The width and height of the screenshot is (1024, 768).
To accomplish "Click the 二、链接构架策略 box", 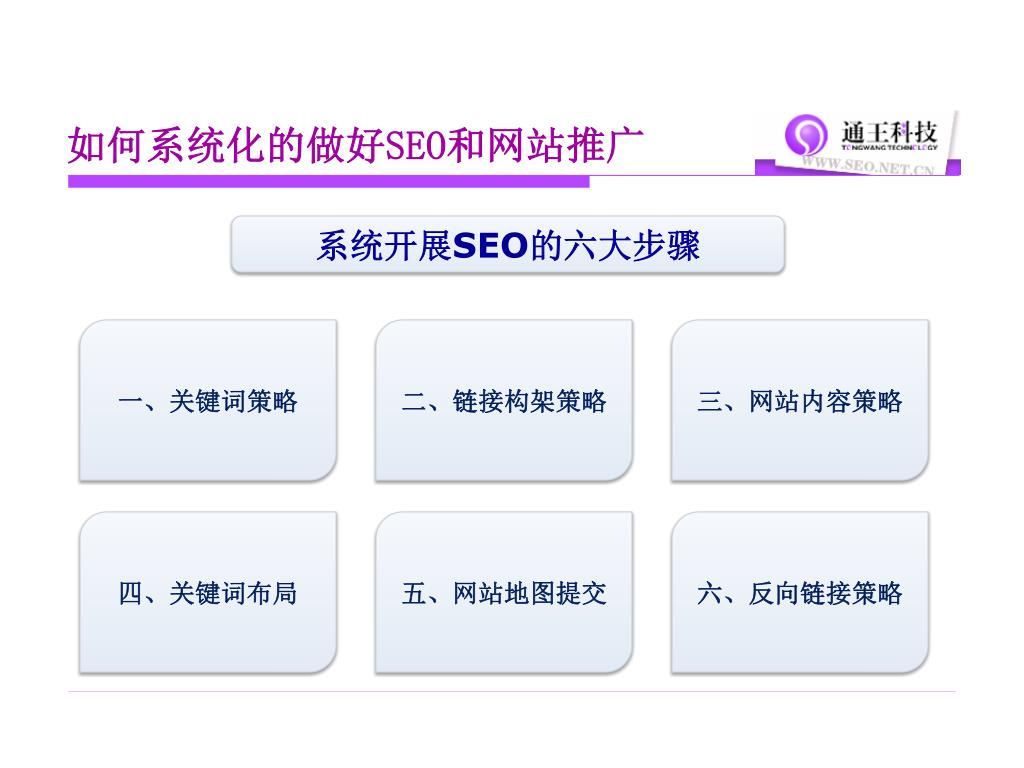I will click(504, 401).
